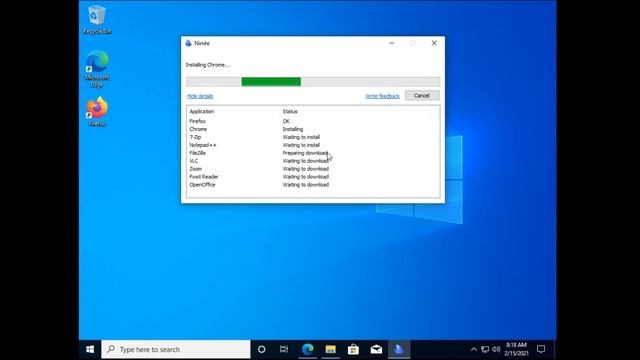Select the Firefox desktop shortcut
This screenshot has height=360, width=640.
tap(97, 111)
